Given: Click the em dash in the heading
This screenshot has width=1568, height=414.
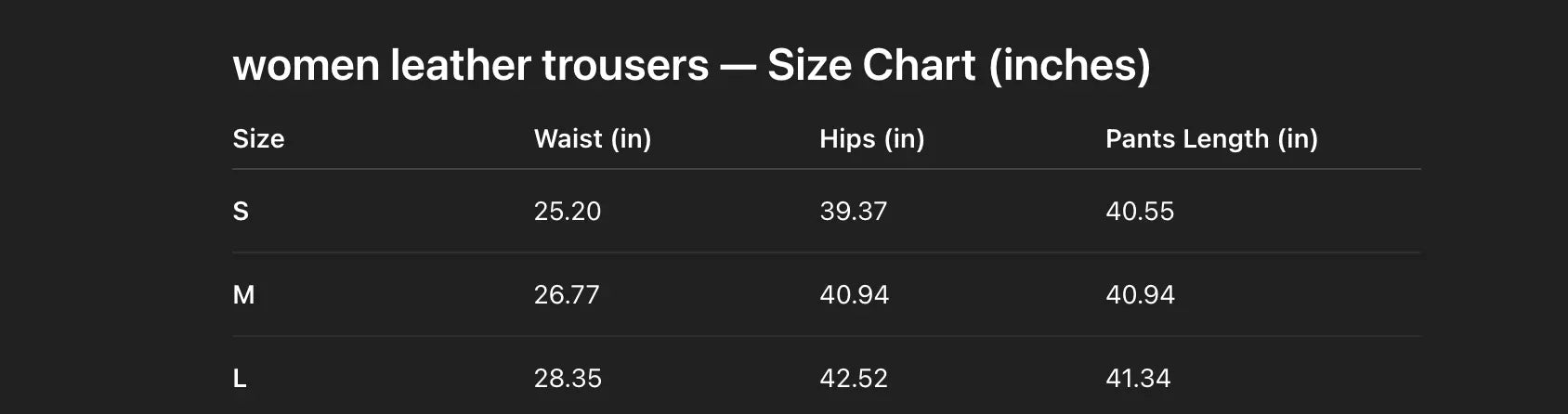Looking at the screenshot, I should [x=738, y=67].
